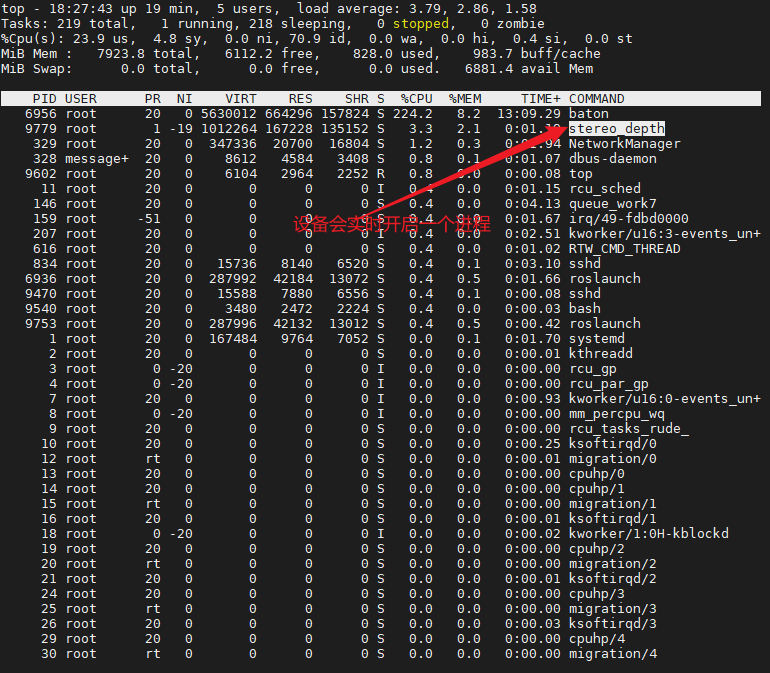The width and height of the screenshot is (770, 673).
Task: Select PID 9779 of stereo_depth
Action: (41, 129)
